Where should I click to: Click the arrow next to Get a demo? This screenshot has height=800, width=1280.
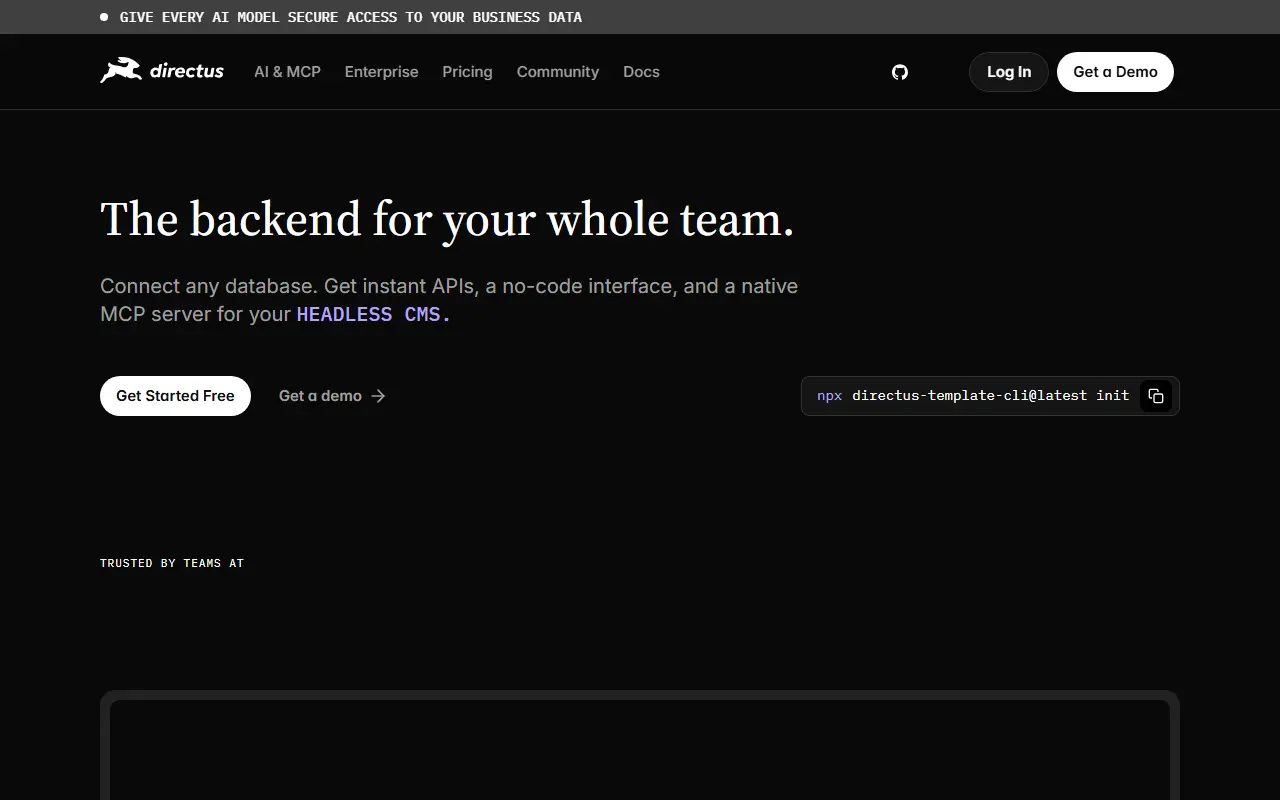pos(378,396)
